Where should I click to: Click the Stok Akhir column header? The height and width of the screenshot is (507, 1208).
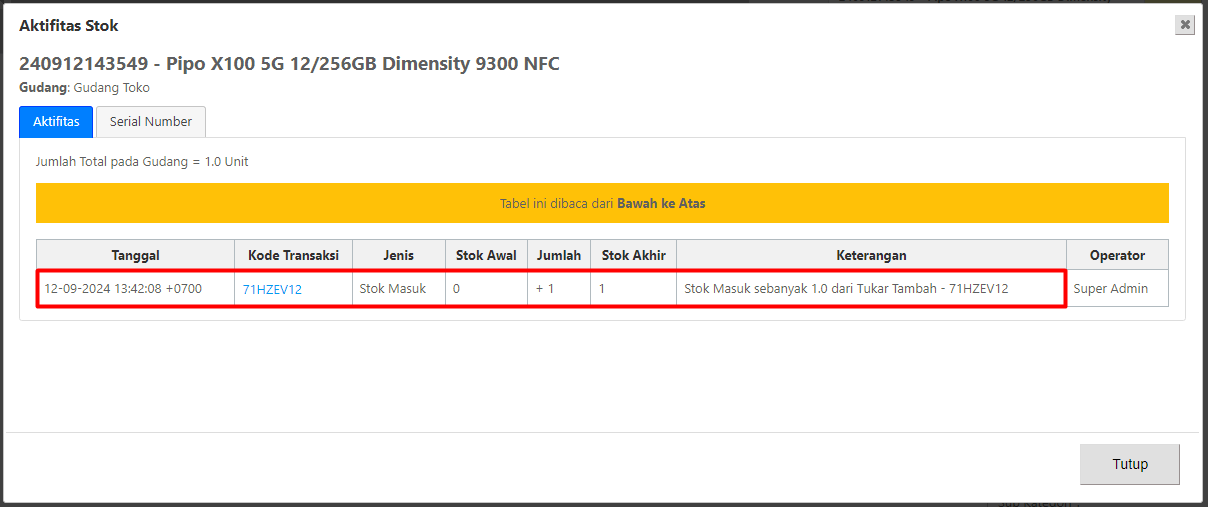634,255
